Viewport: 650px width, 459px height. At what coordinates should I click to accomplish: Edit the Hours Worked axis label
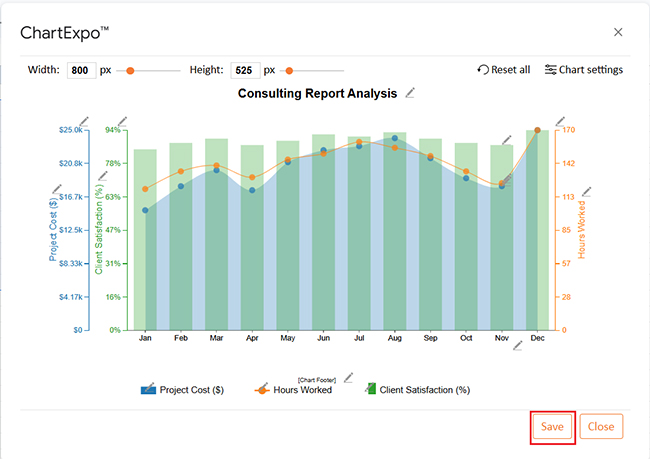pyautogui.click(x=587, y=191)
